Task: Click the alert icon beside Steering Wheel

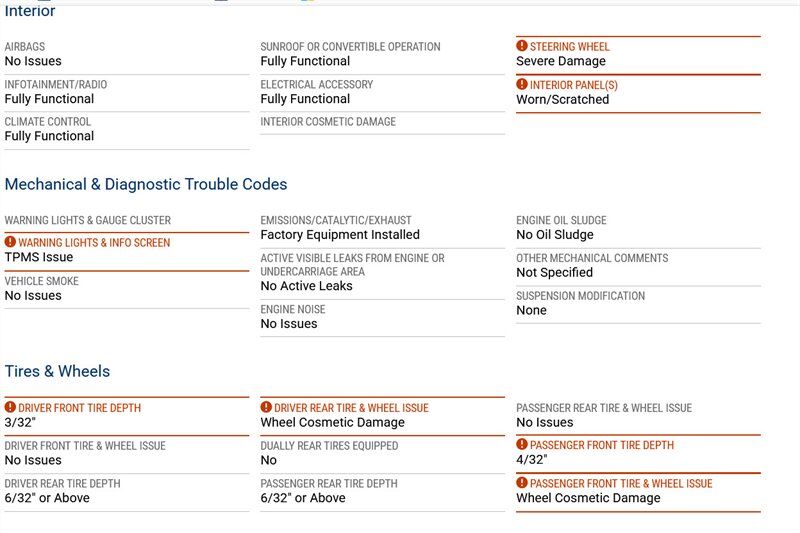Action: [x=522, y=46]
